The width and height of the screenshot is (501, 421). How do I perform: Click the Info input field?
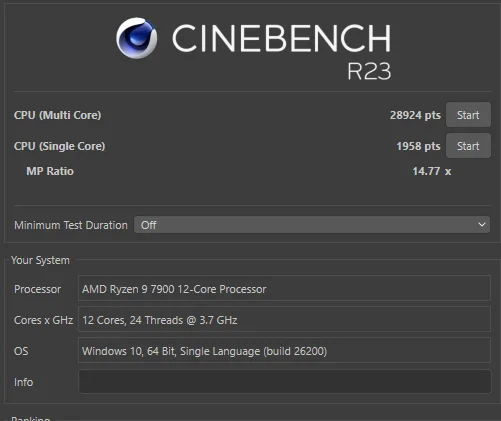(x=285, y=382)
